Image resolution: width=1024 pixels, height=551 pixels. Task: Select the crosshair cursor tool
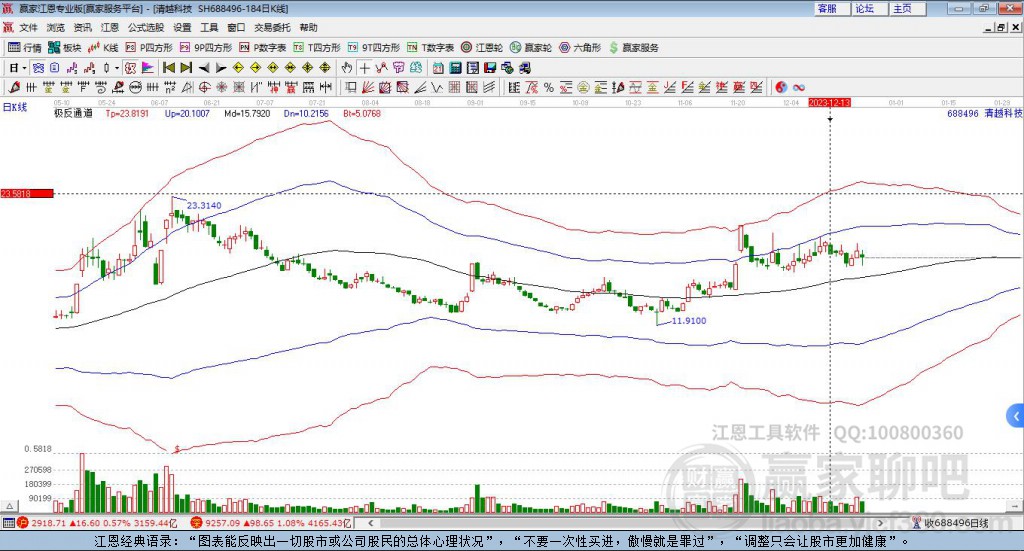[x=364, y=68]
